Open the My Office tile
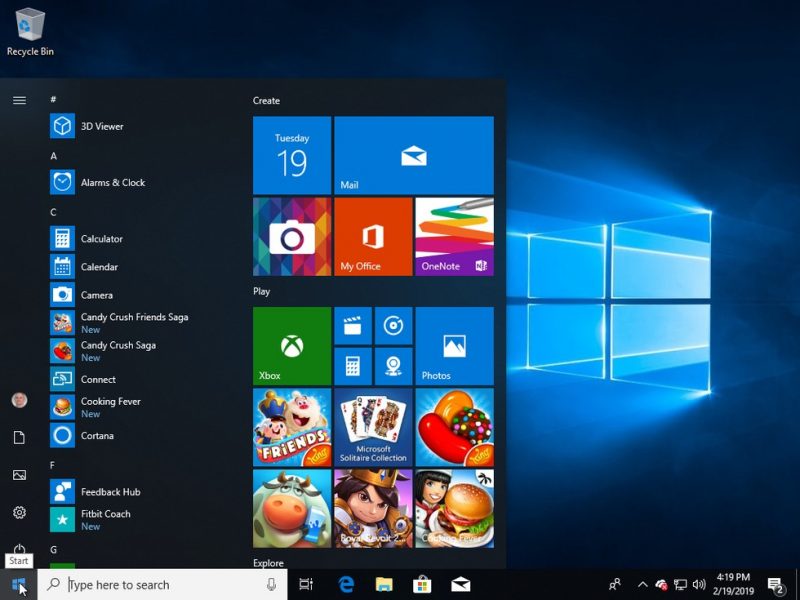This screenshot has width=800, height=600. tap(373, 237)
